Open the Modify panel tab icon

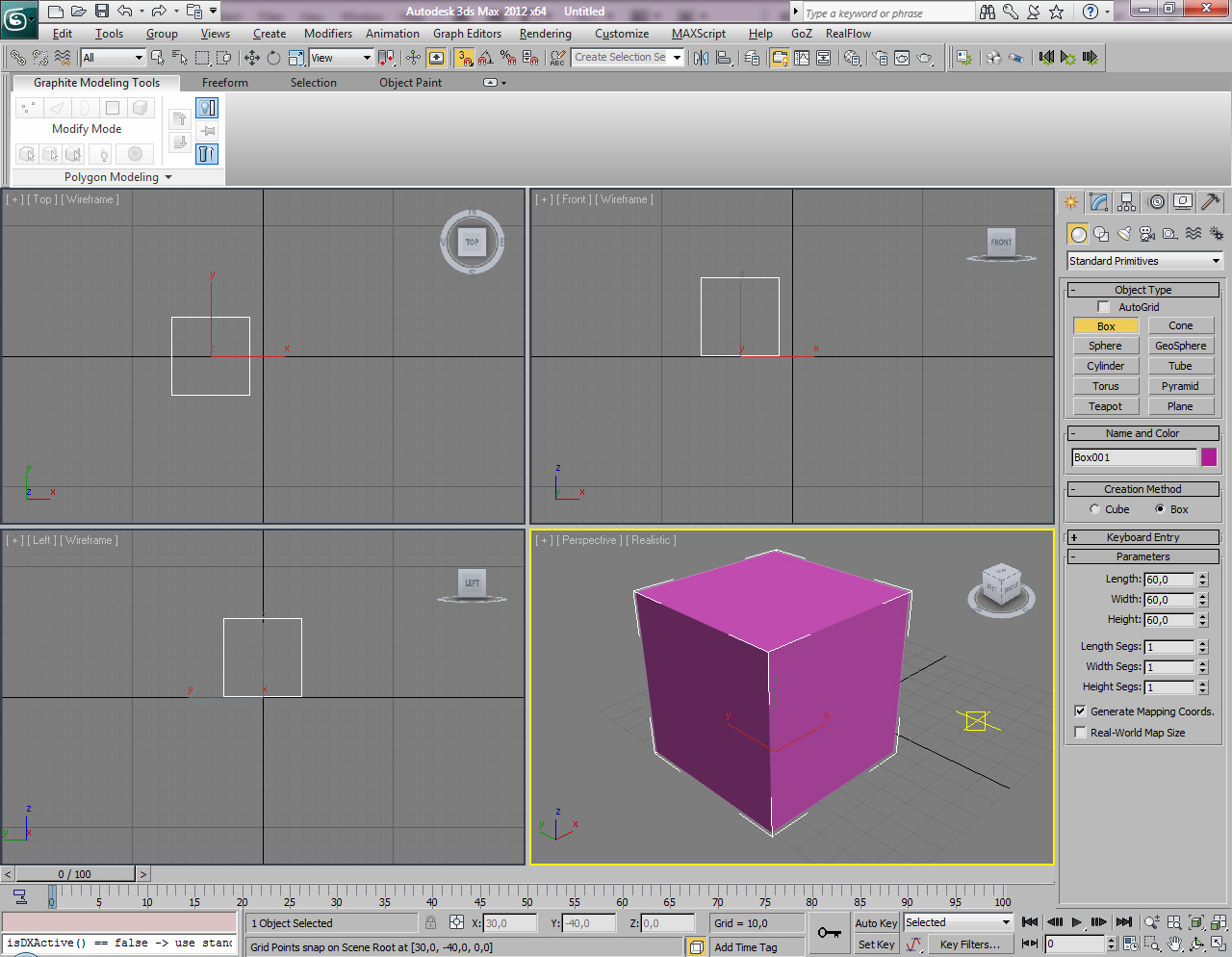(1098, 202)
